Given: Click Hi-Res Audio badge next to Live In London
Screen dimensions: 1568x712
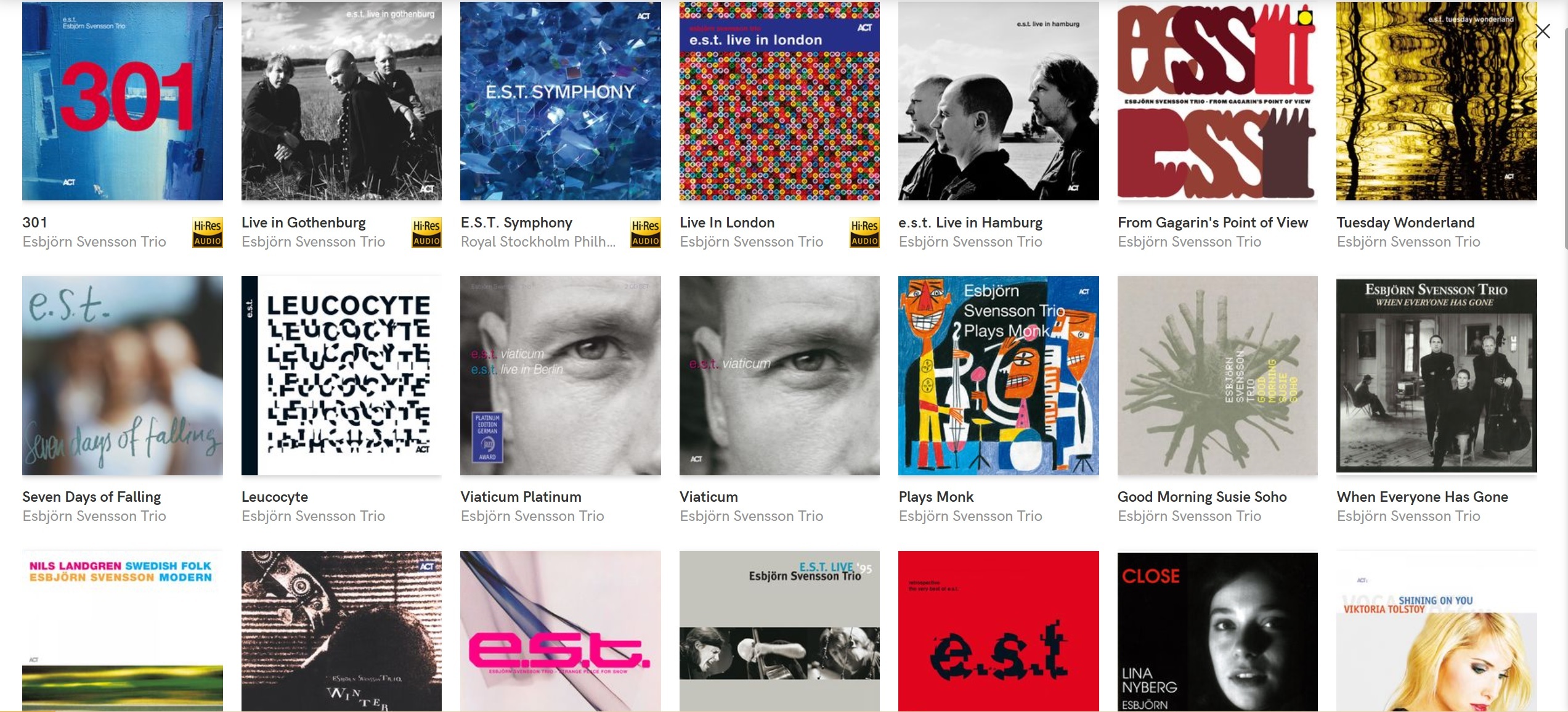Looking at the screenshot, I should [x=864, y=233].
